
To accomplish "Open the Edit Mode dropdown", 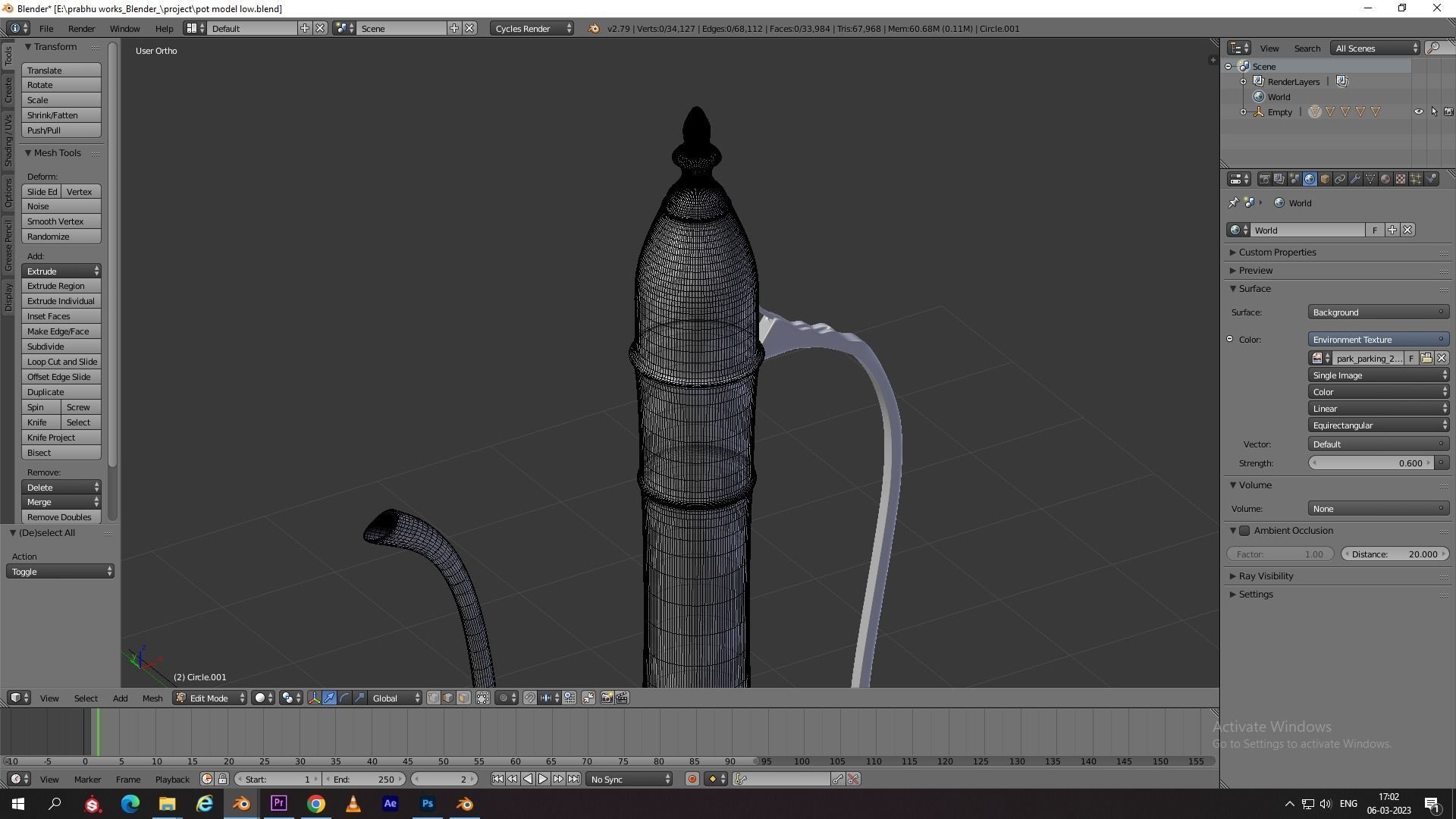I will 210,698.
